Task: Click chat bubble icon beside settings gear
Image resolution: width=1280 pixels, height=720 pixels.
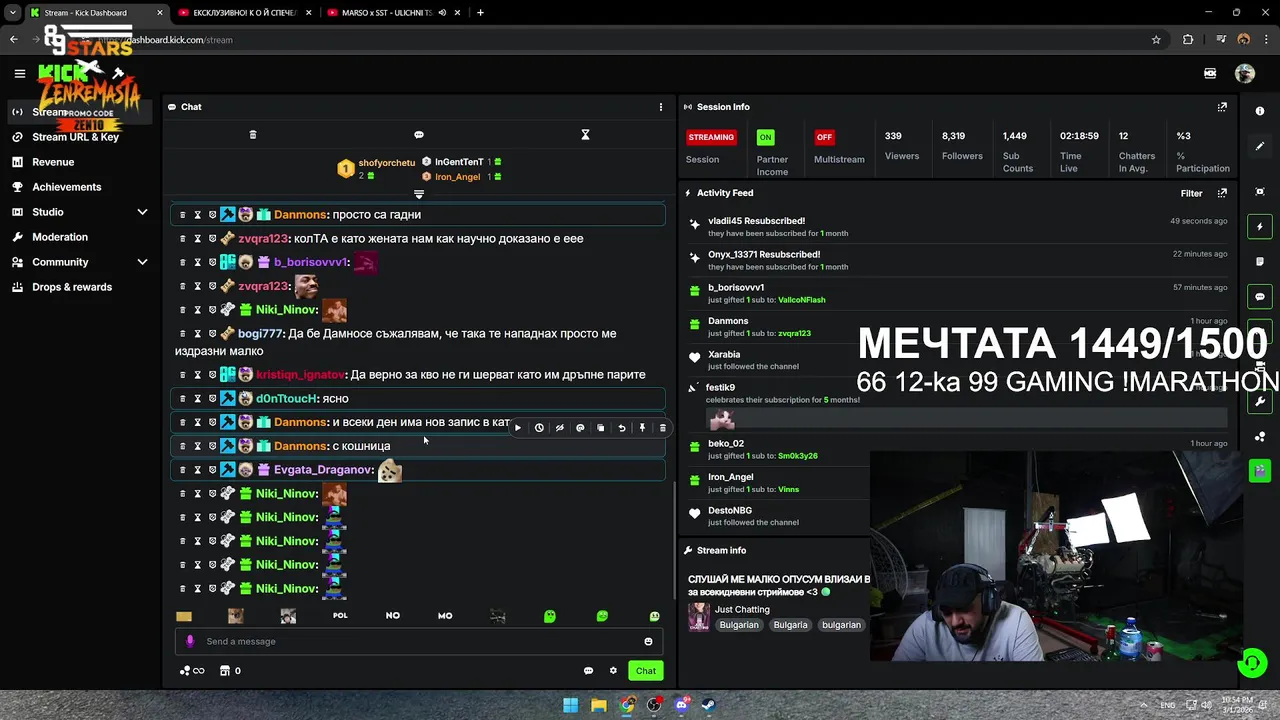Action: 588,671
